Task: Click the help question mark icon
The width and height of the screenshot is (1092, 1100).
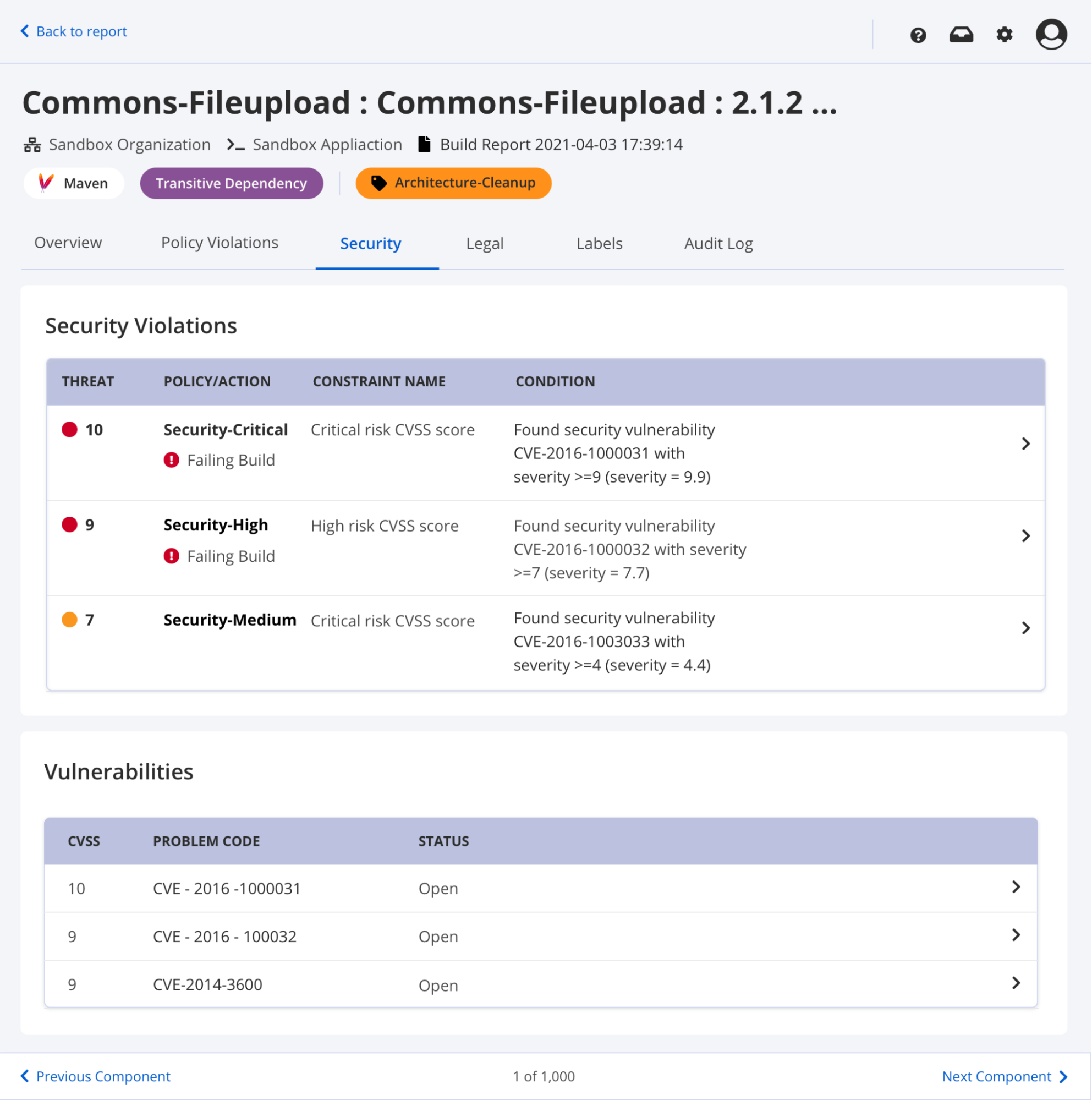Action: tap(918, 35)
